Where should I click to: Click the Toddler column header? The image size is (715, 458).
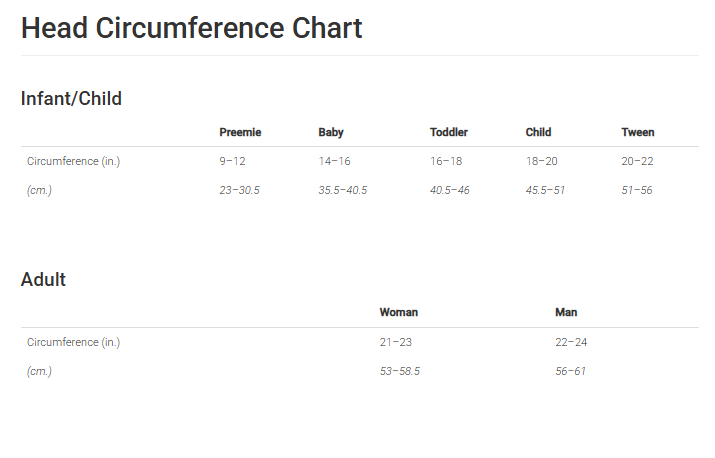[449, 132]
